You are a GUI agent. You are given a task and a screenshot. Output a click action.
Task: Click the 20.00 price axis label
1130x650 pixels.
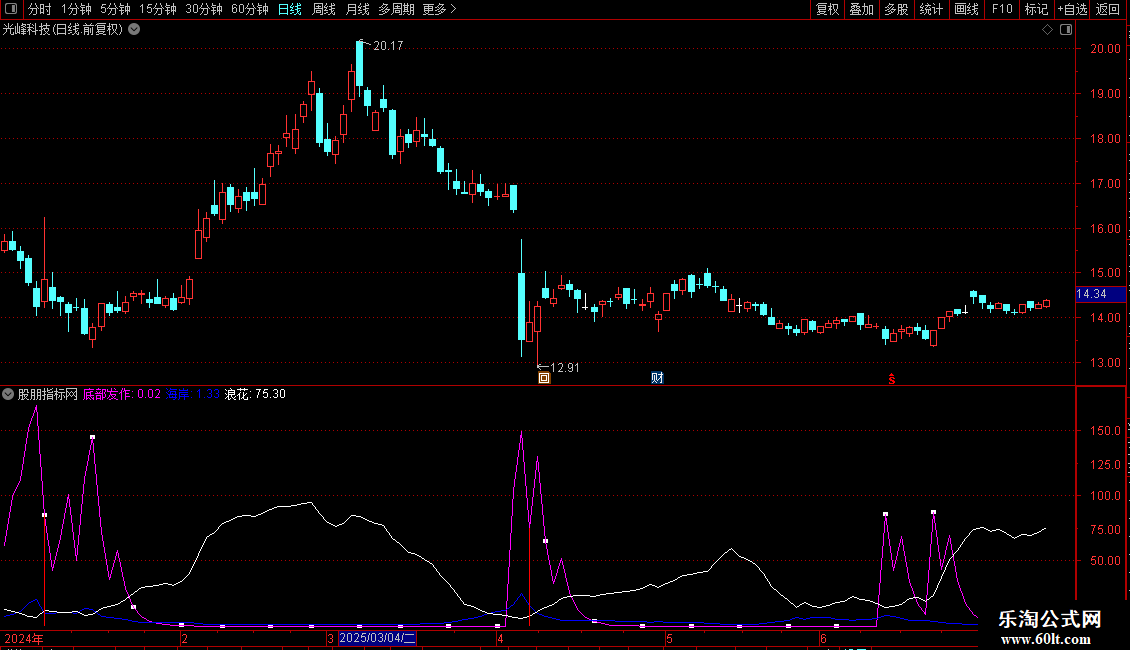click(x=1105, y=49)
